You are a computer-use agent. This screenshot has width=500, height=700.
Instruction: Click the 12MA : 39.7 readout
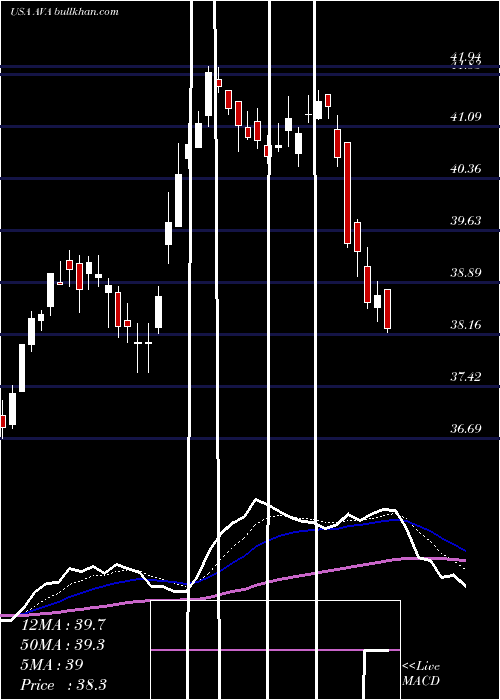[x=63, y=625]
